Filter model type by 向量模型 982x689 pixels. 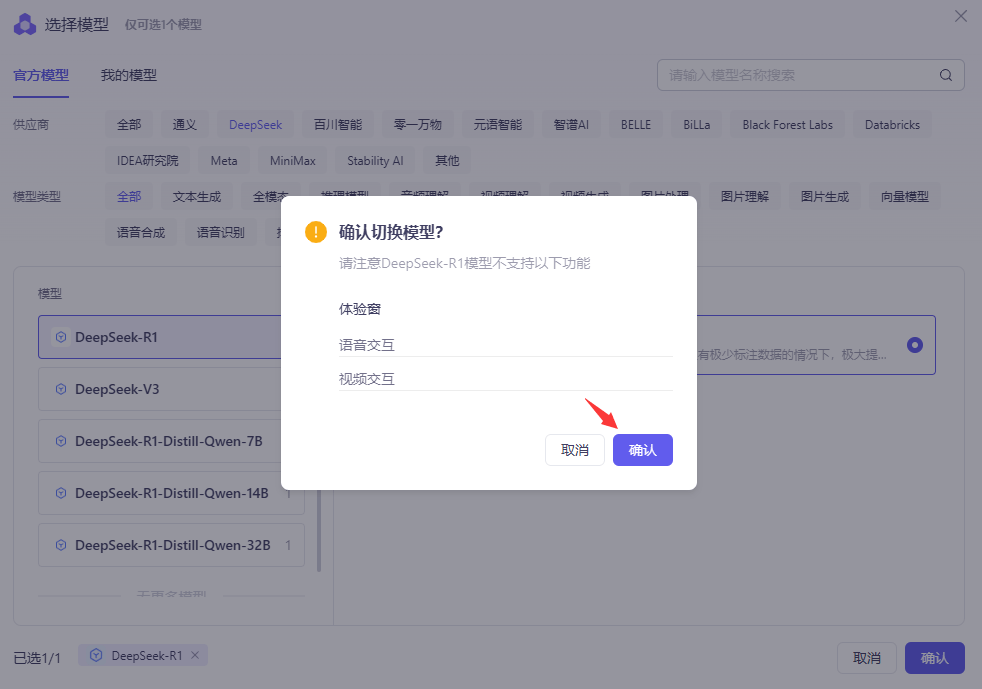point(905,197)
